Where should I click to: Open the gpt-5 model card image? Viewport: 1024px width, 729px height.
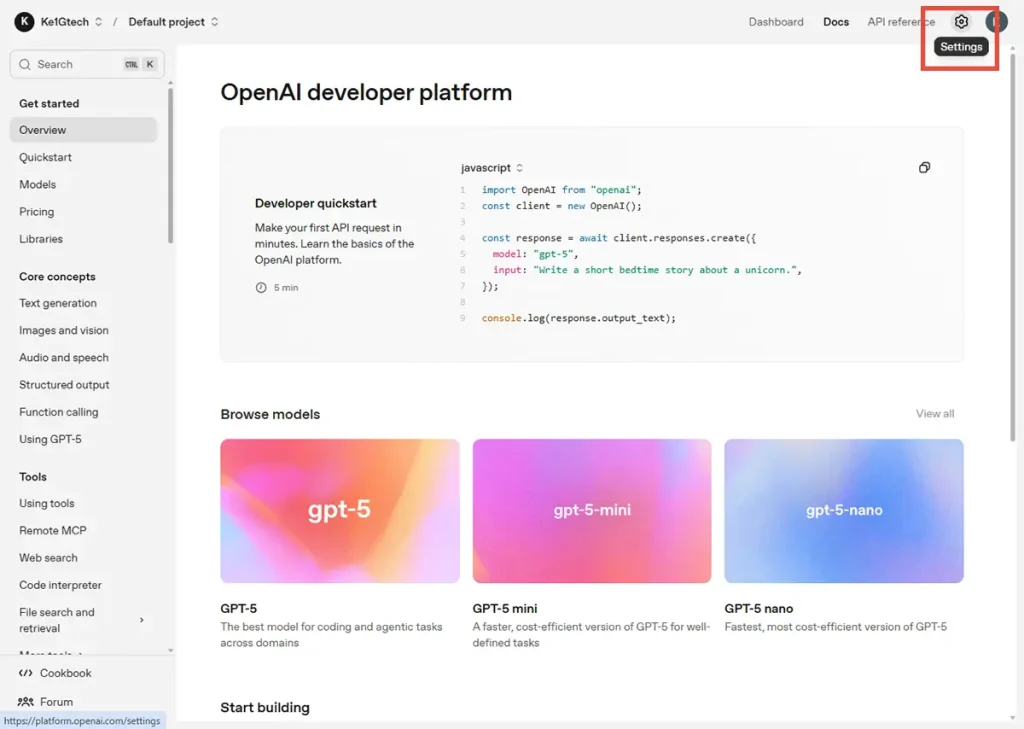click(x=340, y=511)
